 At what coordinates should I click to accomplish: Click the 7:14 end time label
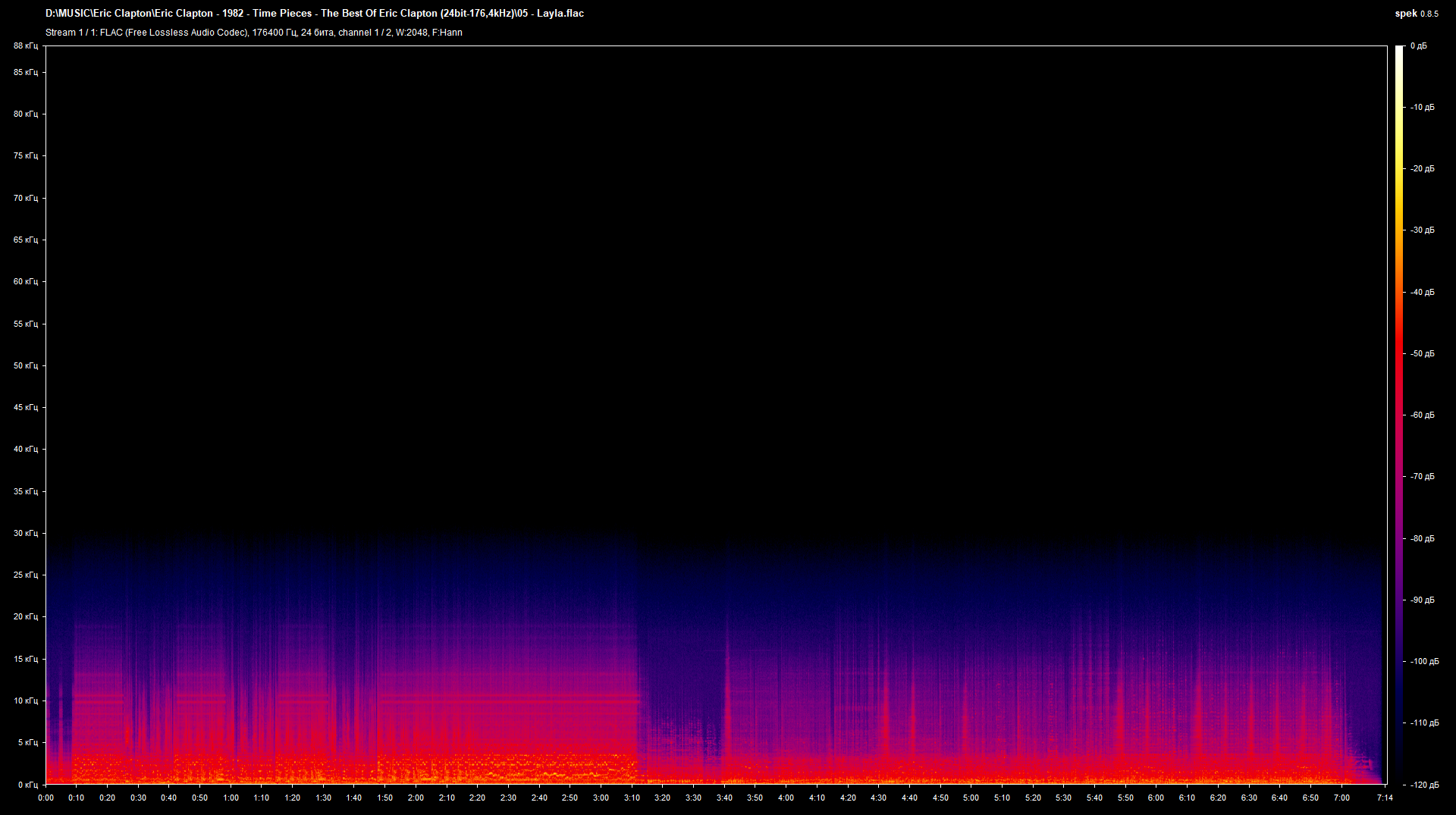(1385, 798)
